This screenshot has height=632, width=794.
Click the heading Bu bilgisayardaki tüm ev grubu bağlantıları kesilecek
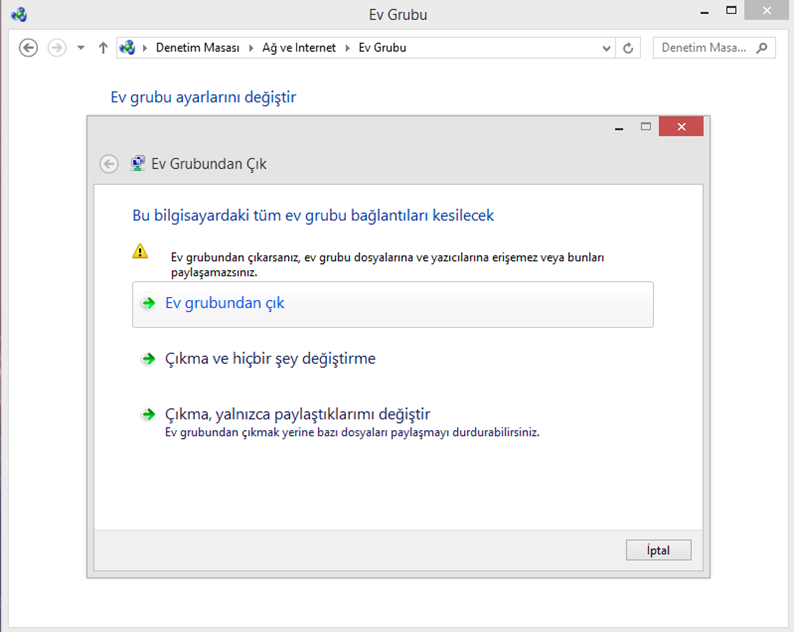tap(313, 215)
